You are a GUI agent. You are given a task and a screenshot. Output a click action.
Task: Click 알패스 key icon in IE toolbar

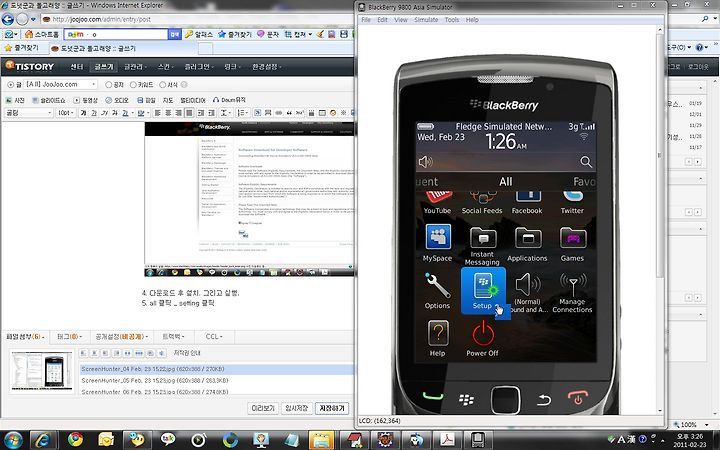tap(199, 34)
